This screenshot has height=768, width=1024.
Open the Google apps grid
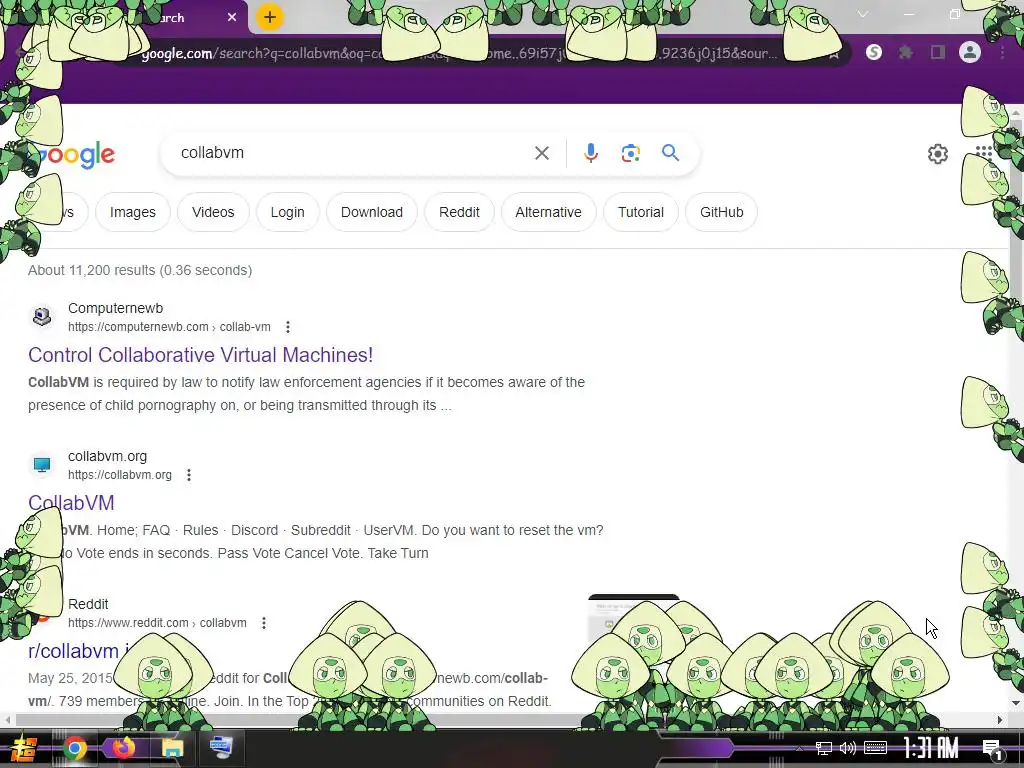tap(984, 154)
